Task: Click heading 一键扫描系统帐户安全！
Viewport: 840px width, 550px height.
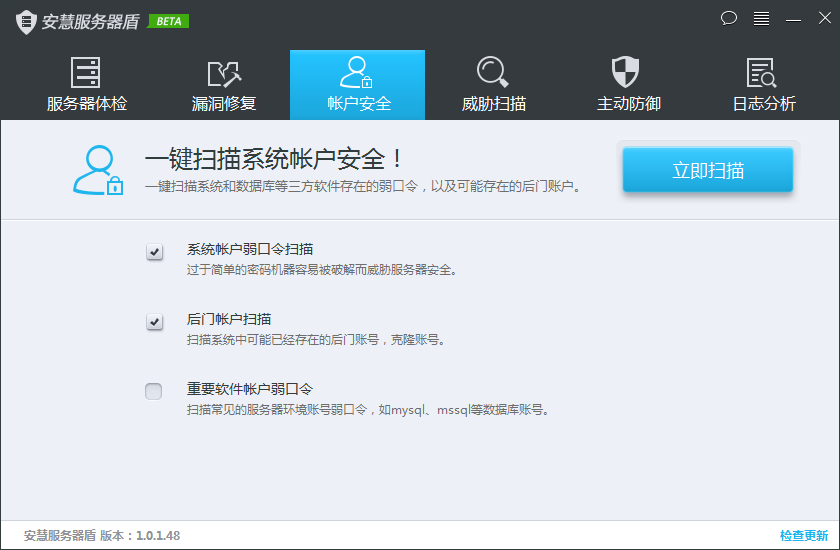Action: tap(273, 159)
